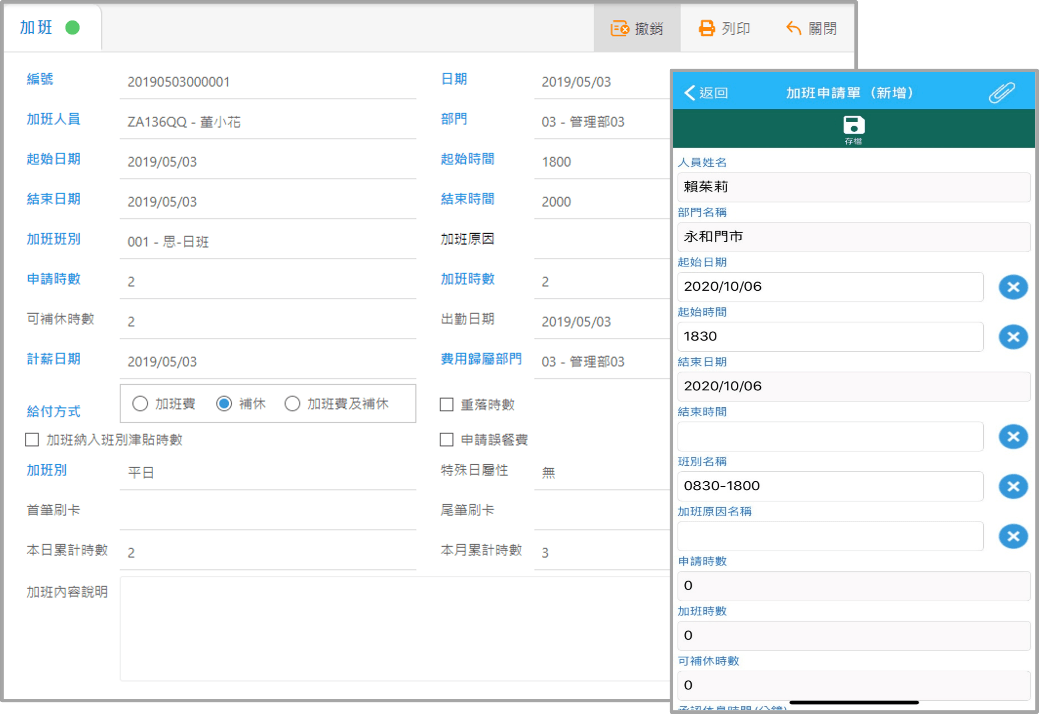
Task: Click the floppy disk save icon
Action: pyautogui.click(x=853, y=125)
